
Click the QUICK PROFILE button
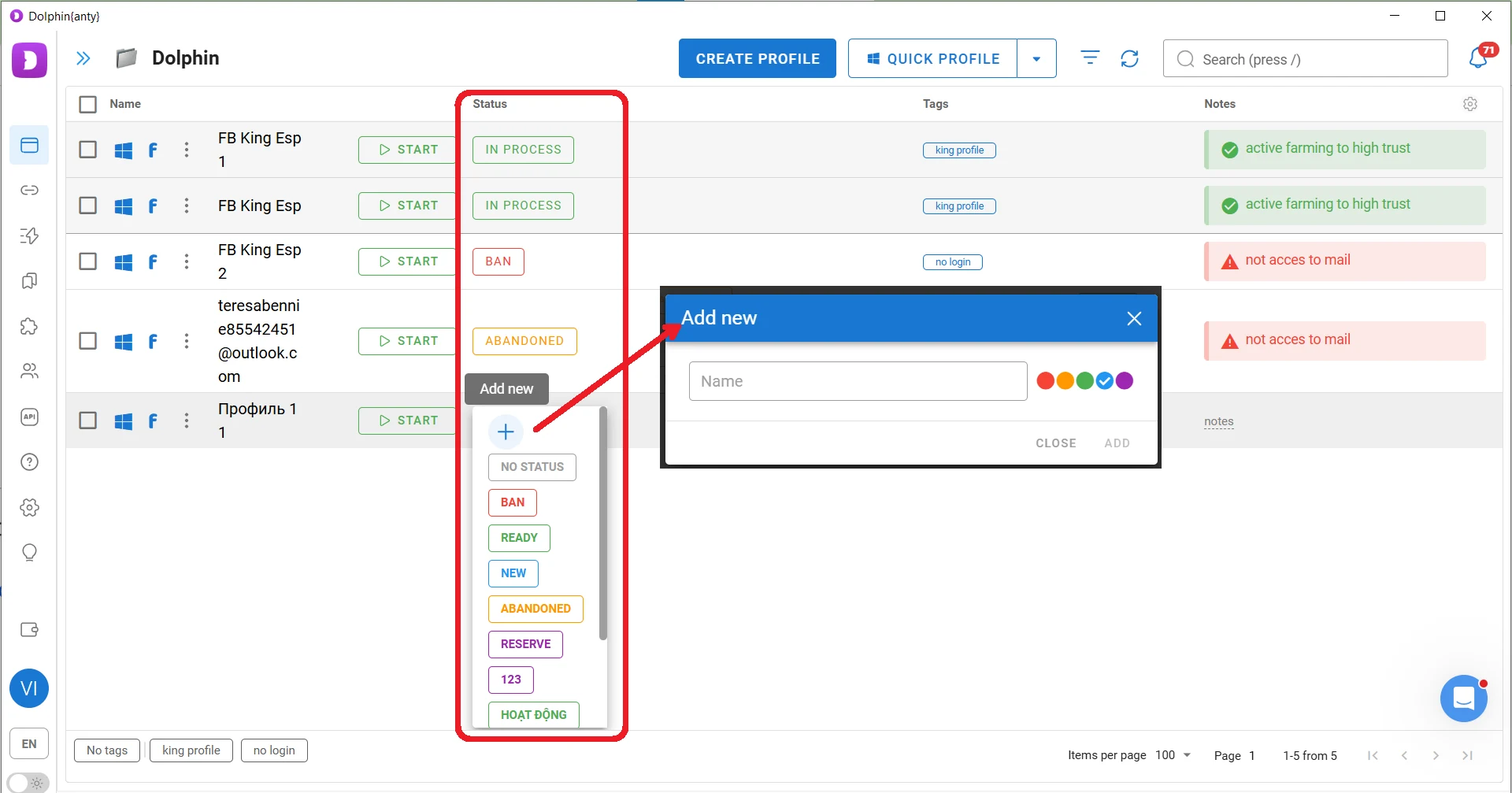pos(933,58)
